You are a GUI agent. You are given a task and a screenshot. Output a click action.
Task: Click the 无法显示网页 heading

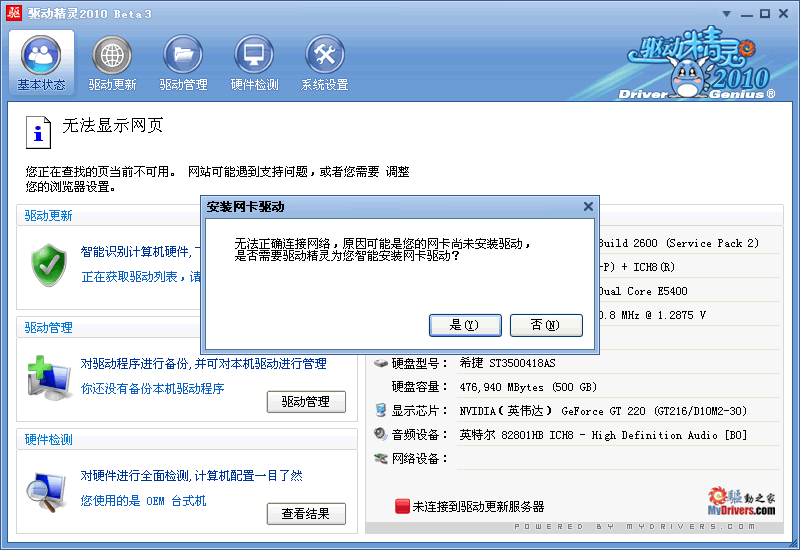(x=113, y=126)
